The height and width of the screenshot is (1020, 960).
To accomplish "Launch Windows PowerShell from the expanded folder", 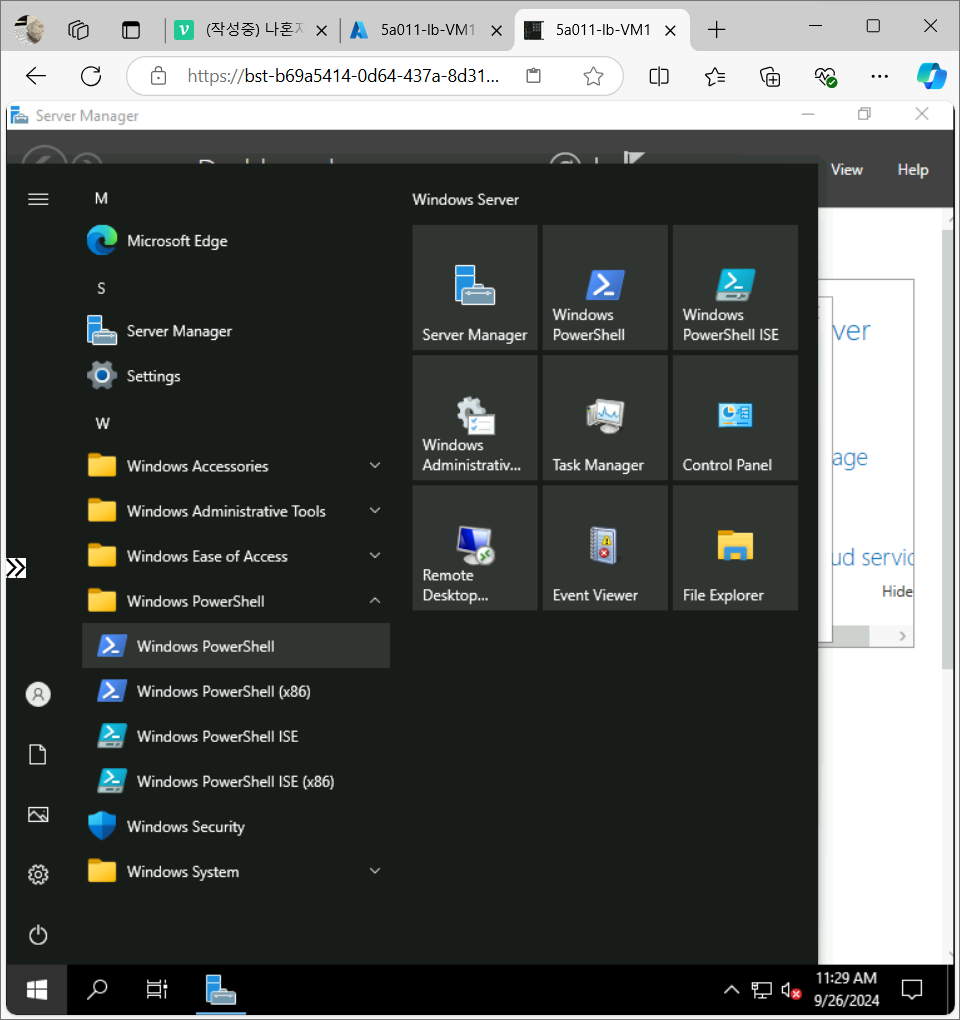I will tap(235, 646).
